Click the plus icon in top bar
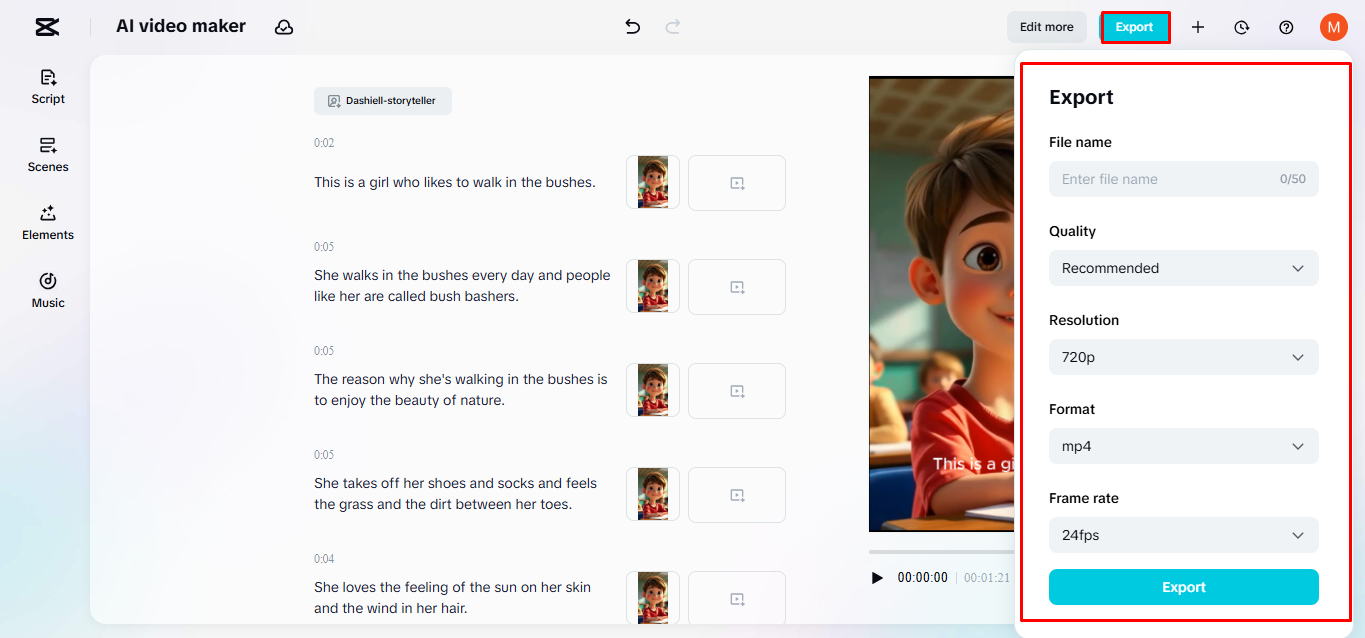 coord(1198,27)
